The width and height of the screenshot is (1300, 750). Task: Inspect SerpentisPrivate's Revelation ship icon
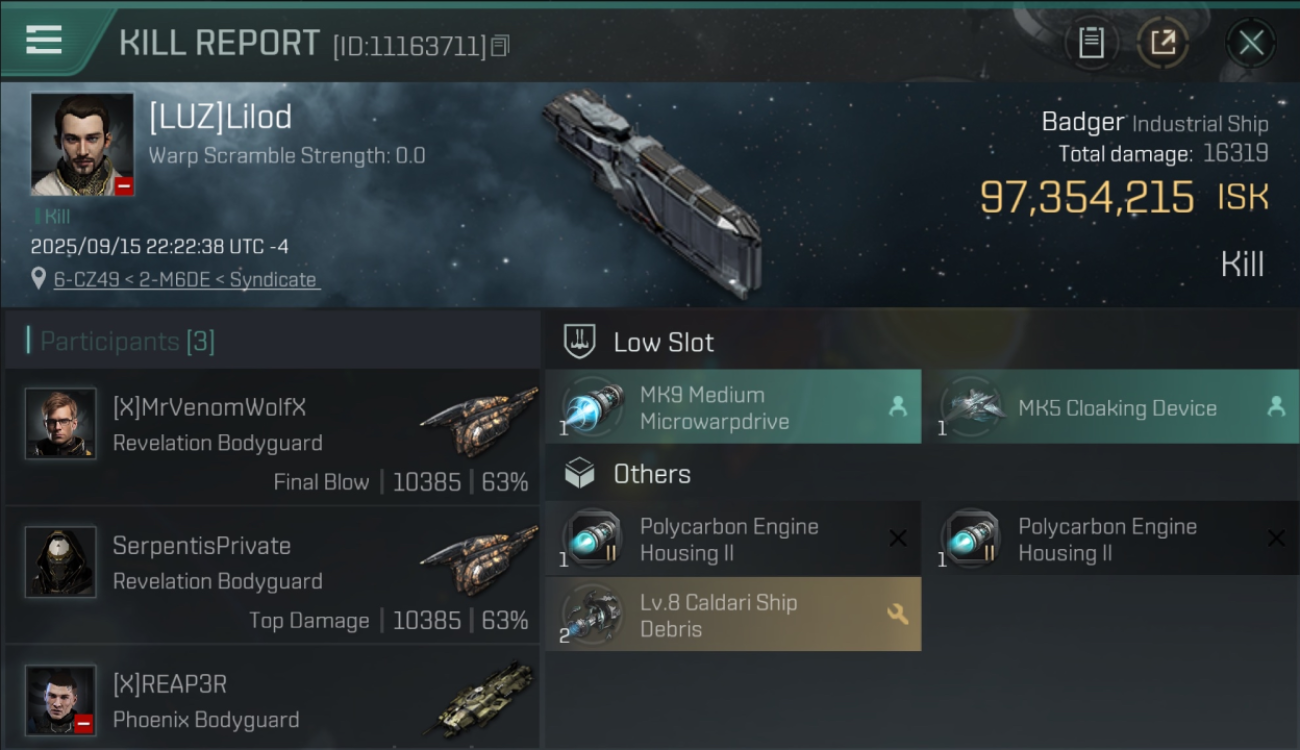(x=478, y=560)
